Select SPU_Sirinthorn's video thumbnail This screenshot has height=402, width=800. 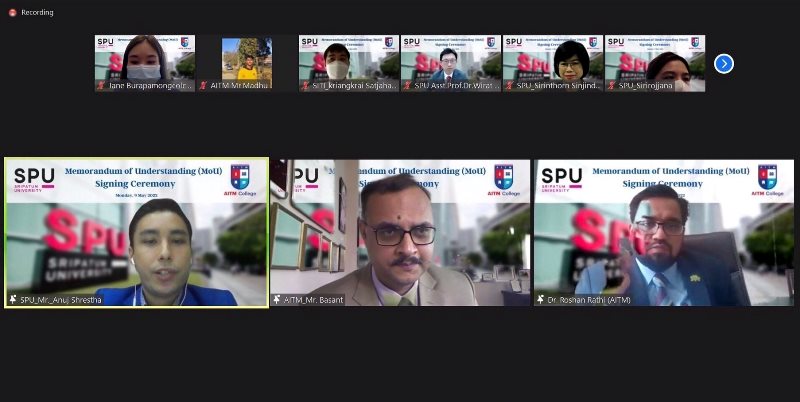(x=553, y=63)
